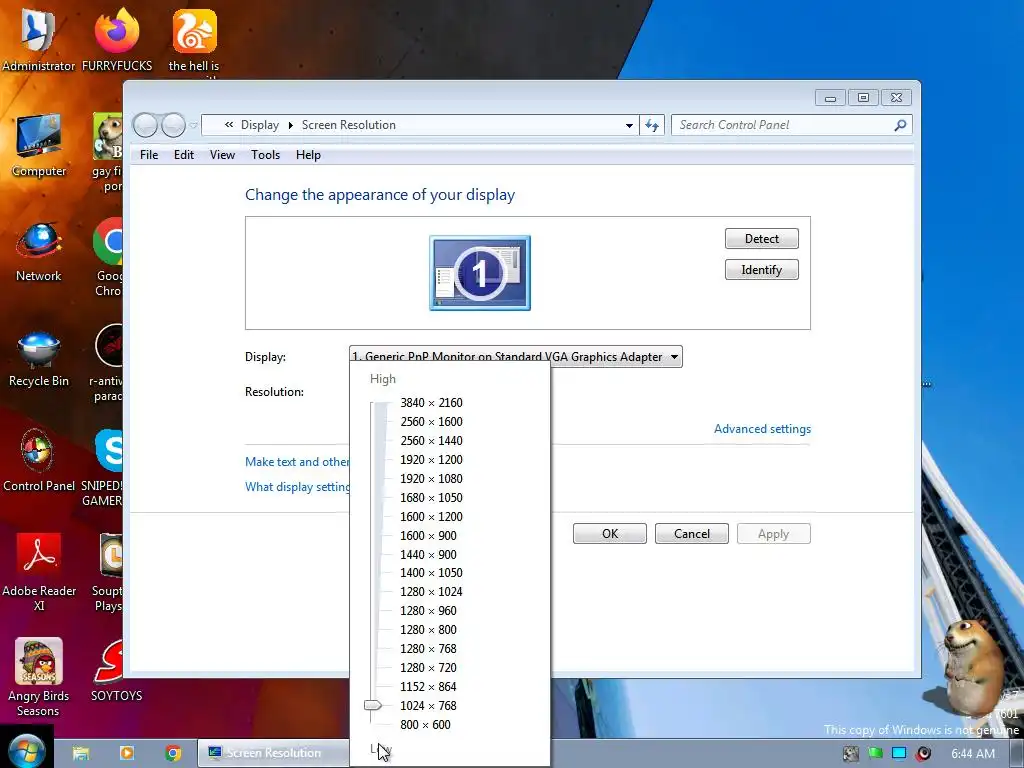
Task: Open the Display monitor dropdown
Action: [515, 357]
